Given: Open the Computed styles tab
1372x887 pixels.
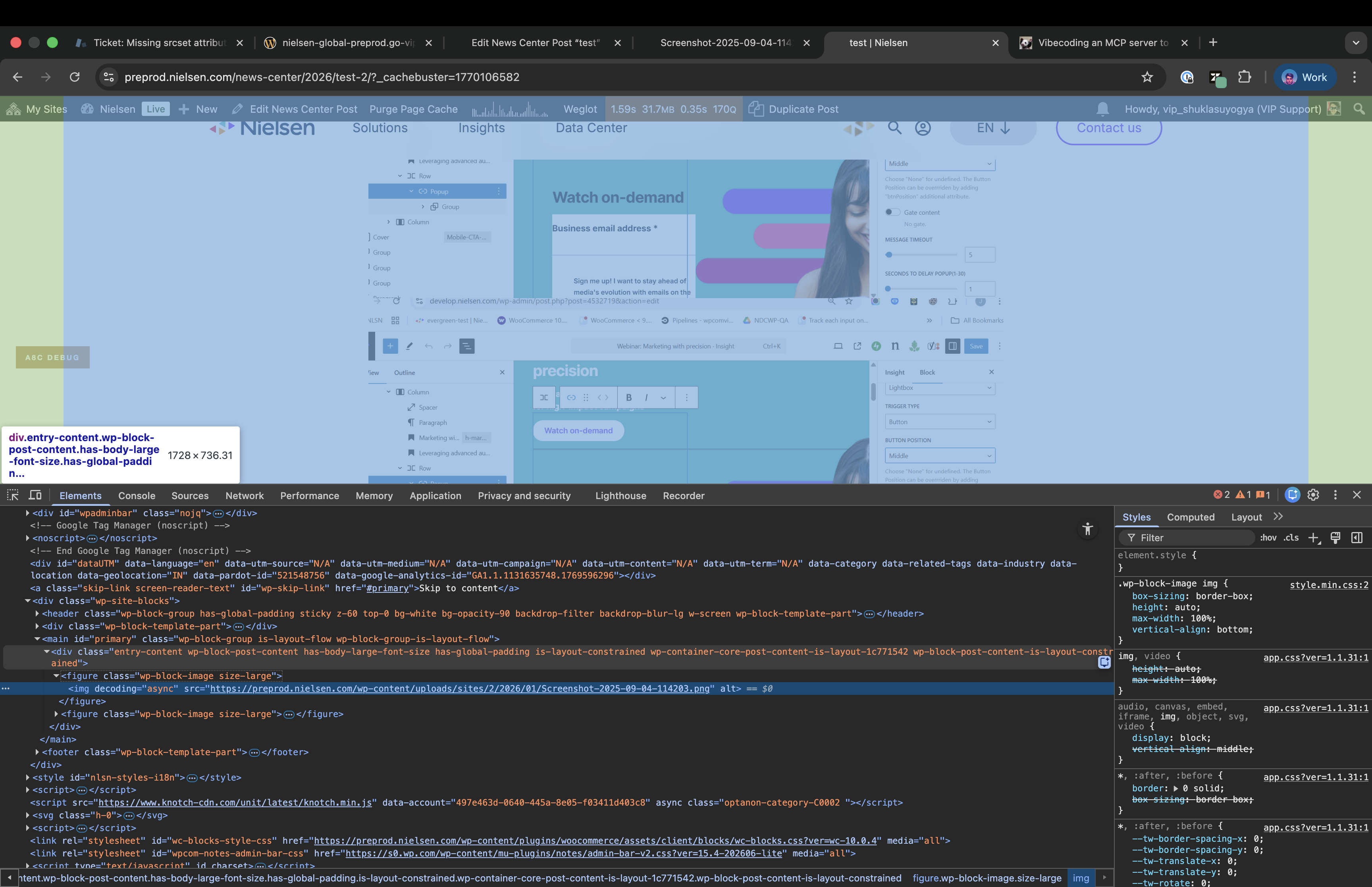Looking at the screenshot, I should (x=1190, y=517).
